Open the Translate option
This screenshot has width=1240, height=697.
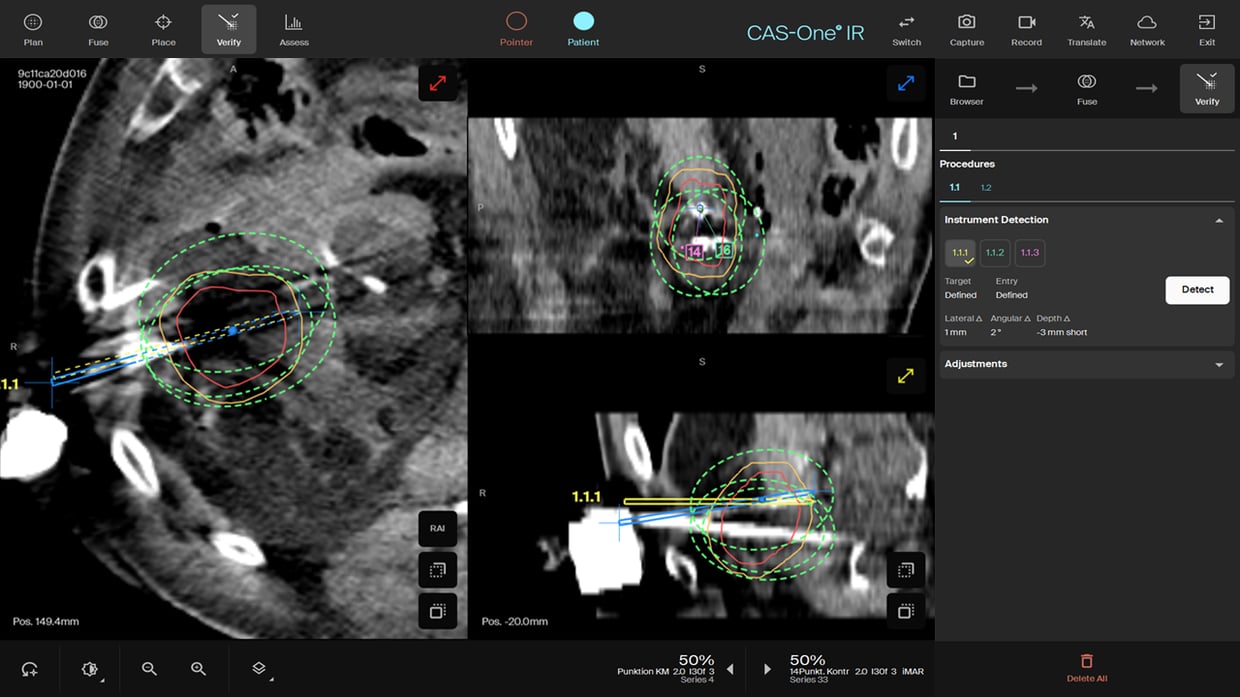click(1086, 29)
